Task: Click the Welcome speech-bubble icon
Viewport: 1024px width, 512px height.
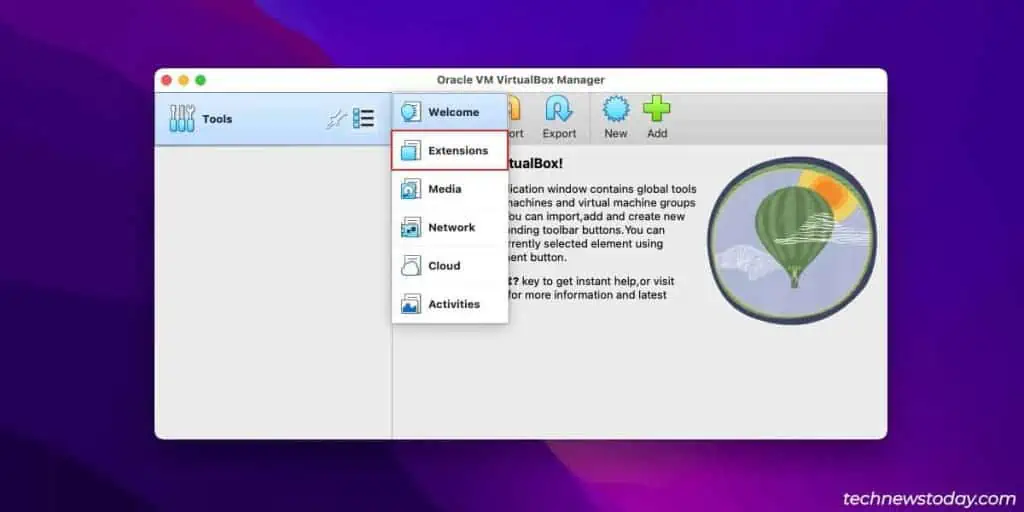Action: (x=411, y=112)
